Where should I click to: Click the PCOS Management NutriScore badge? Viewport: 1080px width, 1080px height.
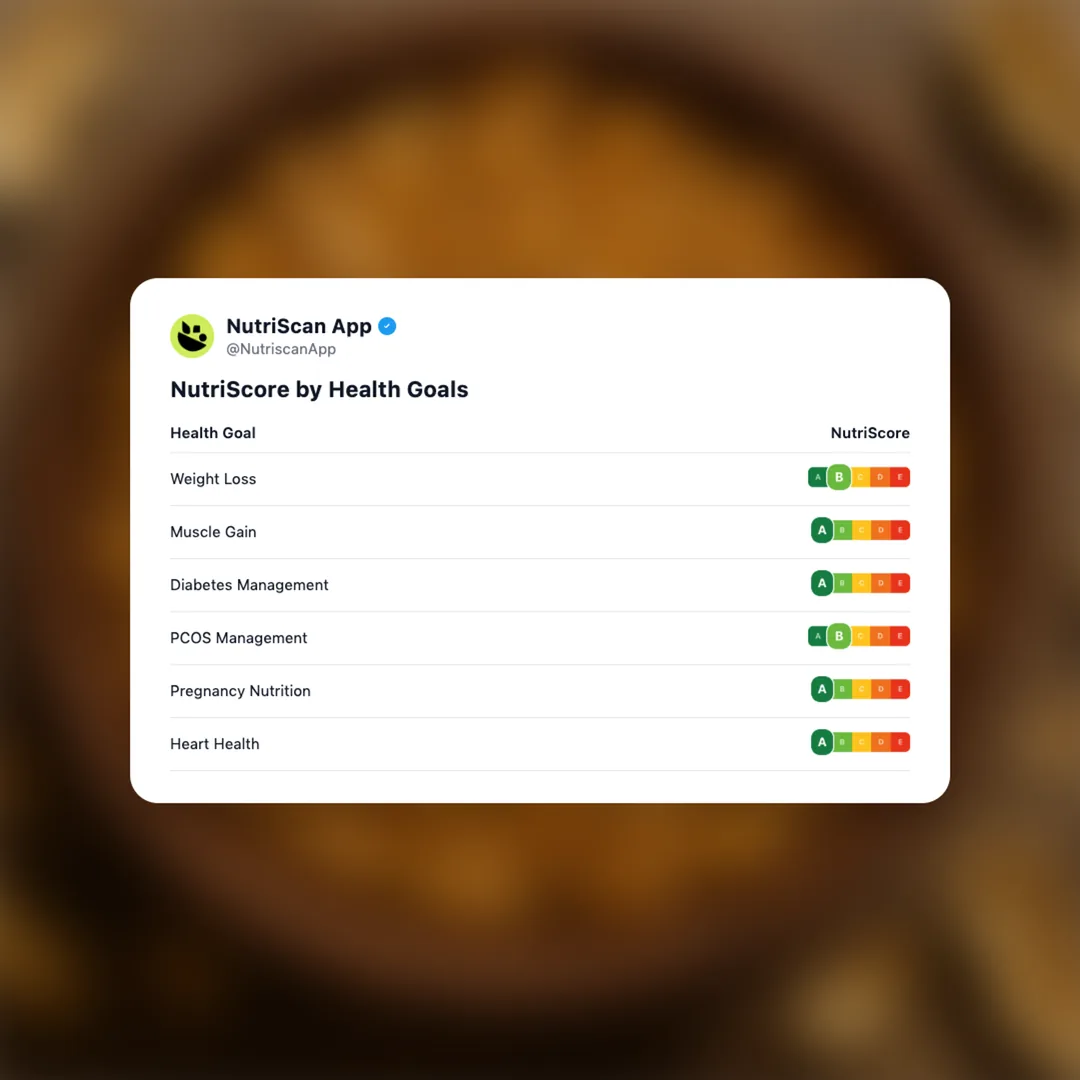point(859,637)
